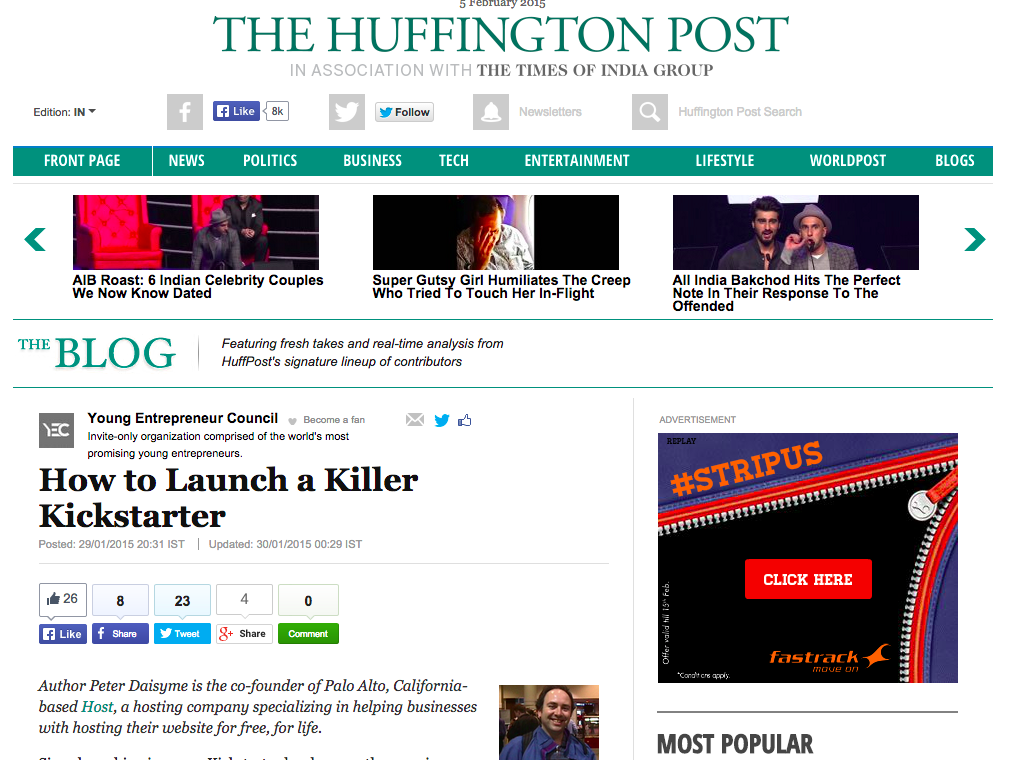Click the Facebook share count bubble showing 8
Viewport: 1022px width, 760px height.
120,600
